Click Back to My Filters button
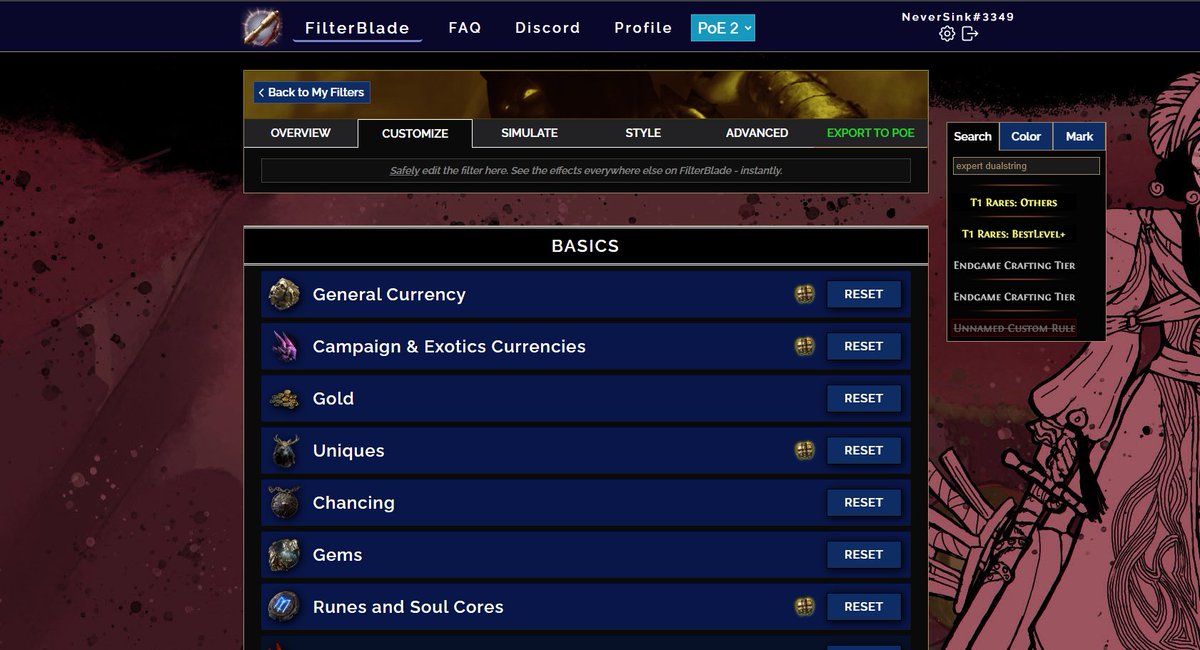 312,92
